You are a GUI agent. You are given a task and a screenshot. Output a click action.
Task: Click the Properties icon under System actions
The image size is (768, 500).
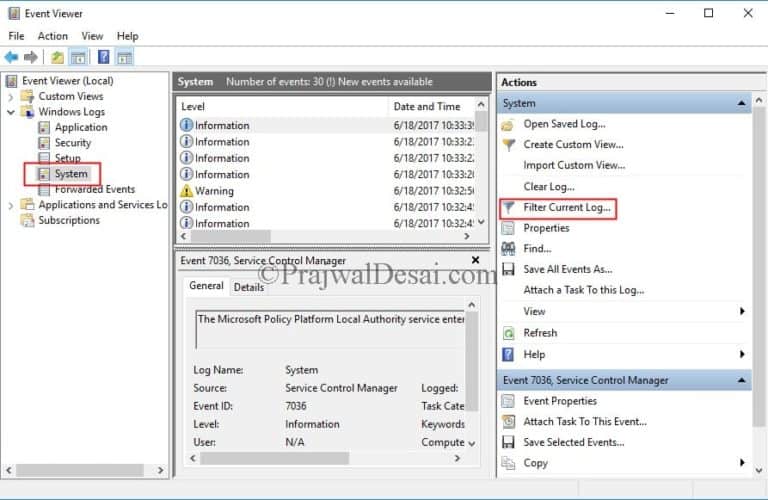(508, 228)
